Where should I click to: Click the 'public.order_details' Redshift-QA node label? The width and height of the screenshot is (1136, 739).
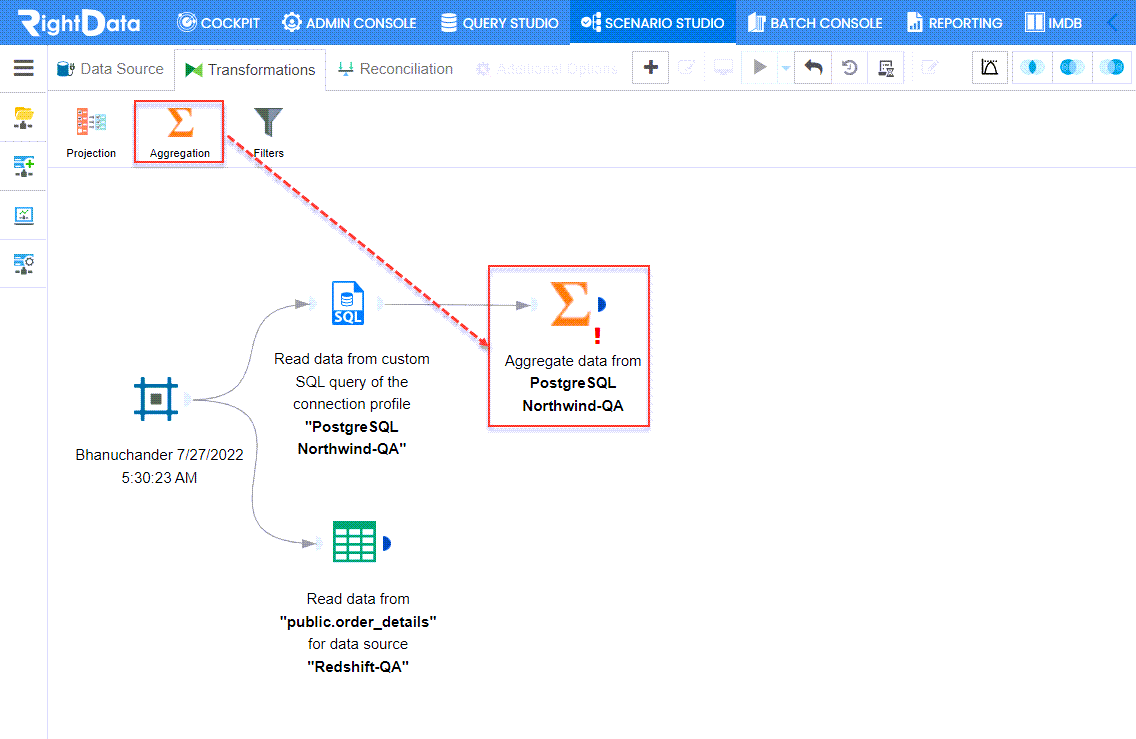(x=358, y=632)
